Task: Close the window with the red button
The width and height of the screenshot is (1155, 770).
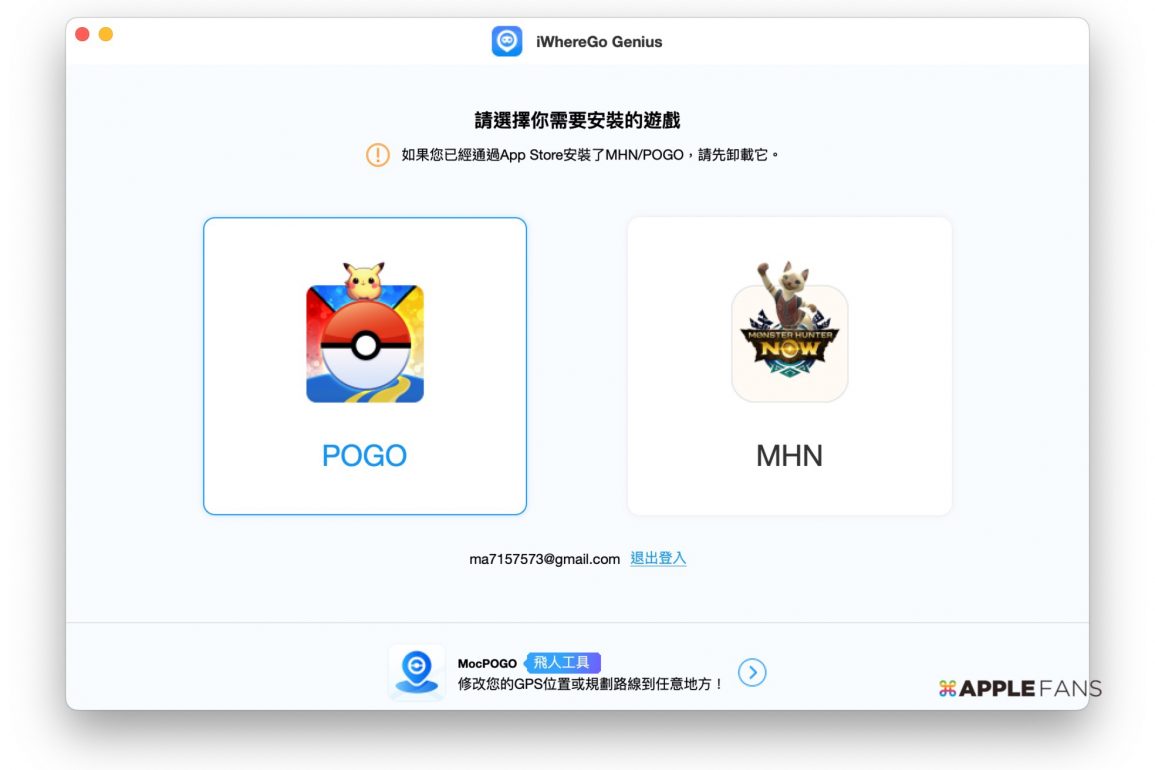Action: 82,35
